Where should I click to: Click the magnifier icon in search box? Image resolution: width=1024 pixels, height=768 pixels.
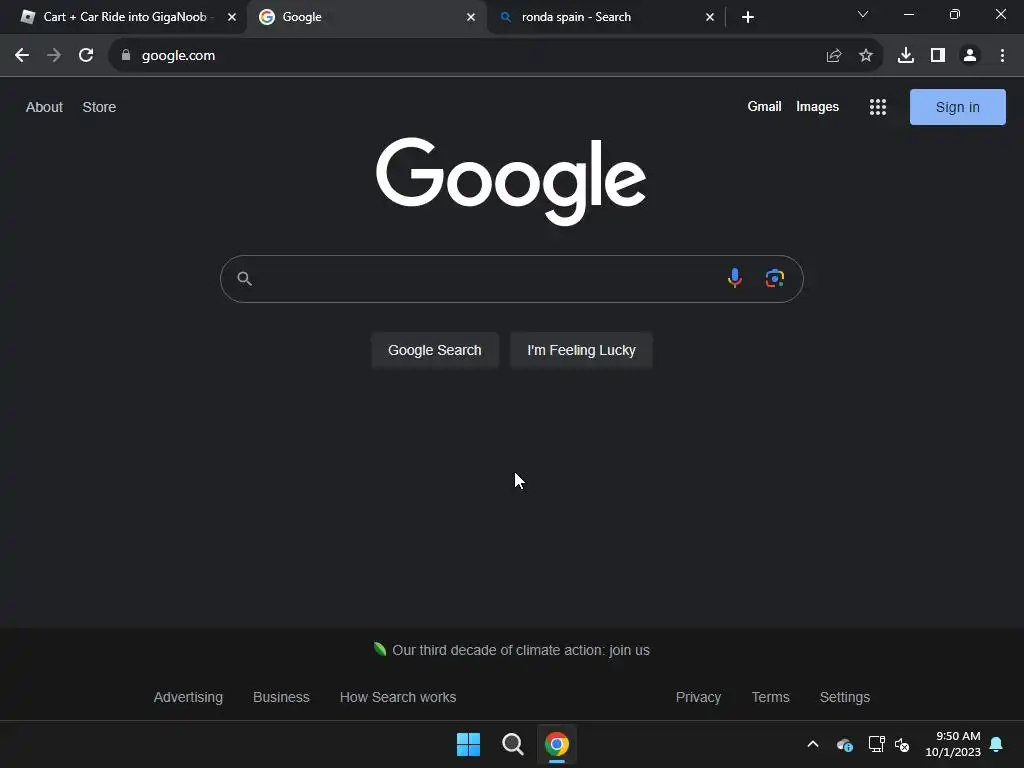tap(244, 279)
